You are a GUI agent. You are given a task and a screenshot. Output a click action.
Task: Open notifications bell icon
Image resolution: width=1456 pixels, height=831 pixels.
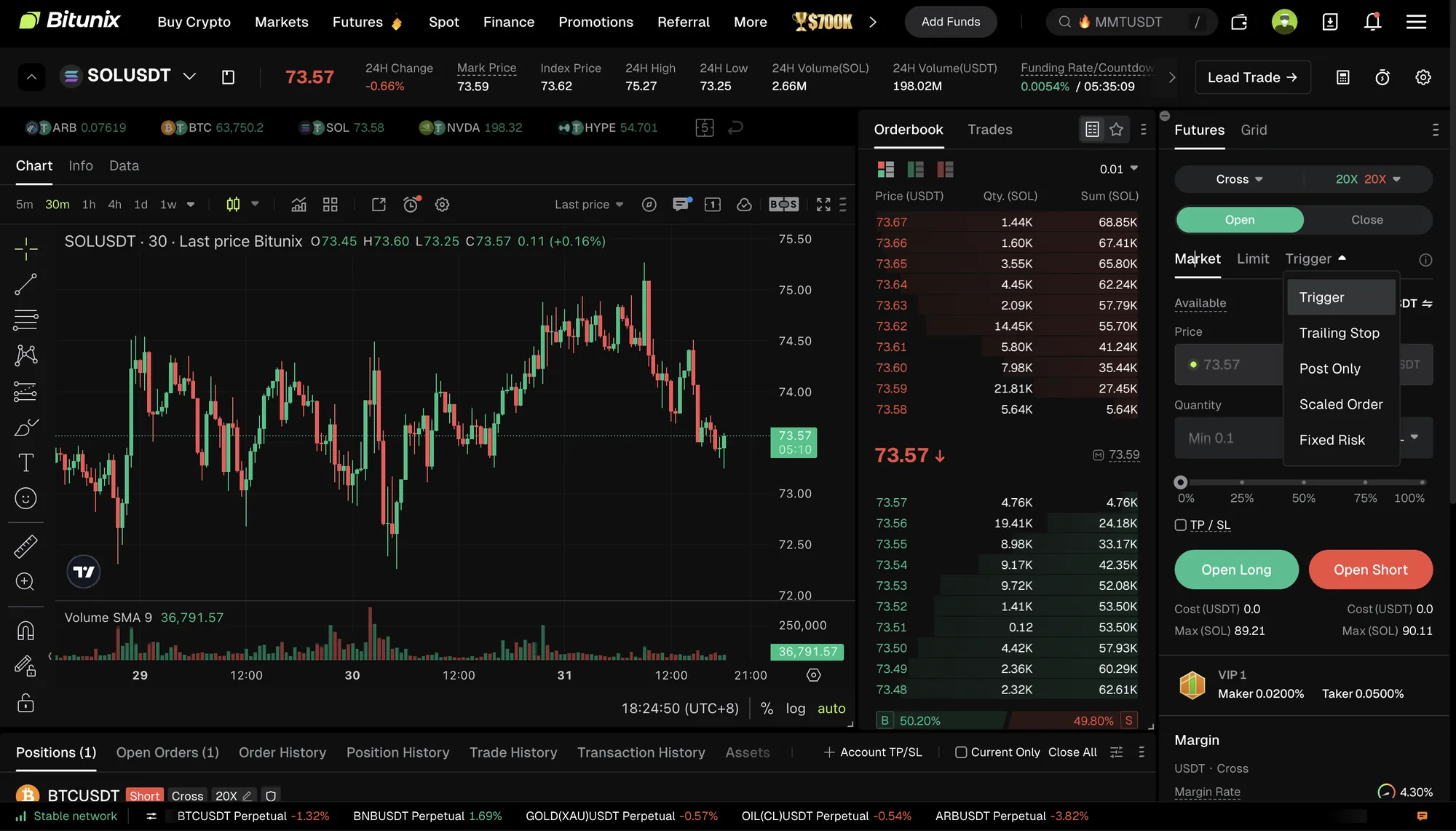(x=1372, y=22)
